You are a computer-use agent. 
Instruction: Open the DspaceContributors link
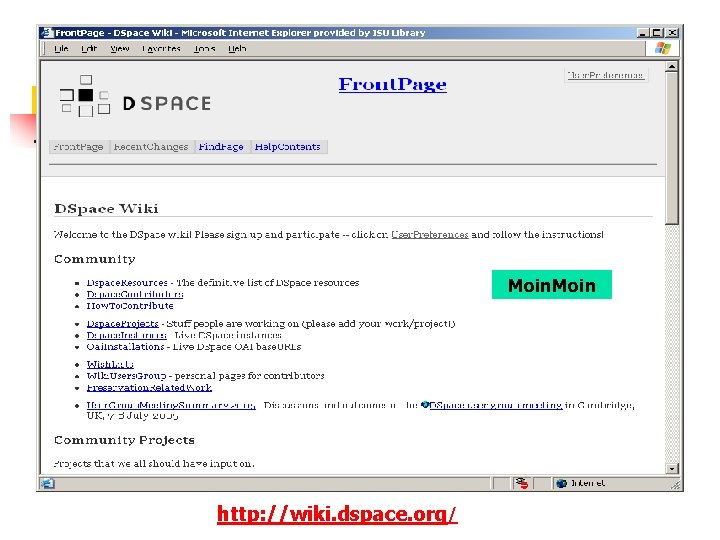click(135, 294)
